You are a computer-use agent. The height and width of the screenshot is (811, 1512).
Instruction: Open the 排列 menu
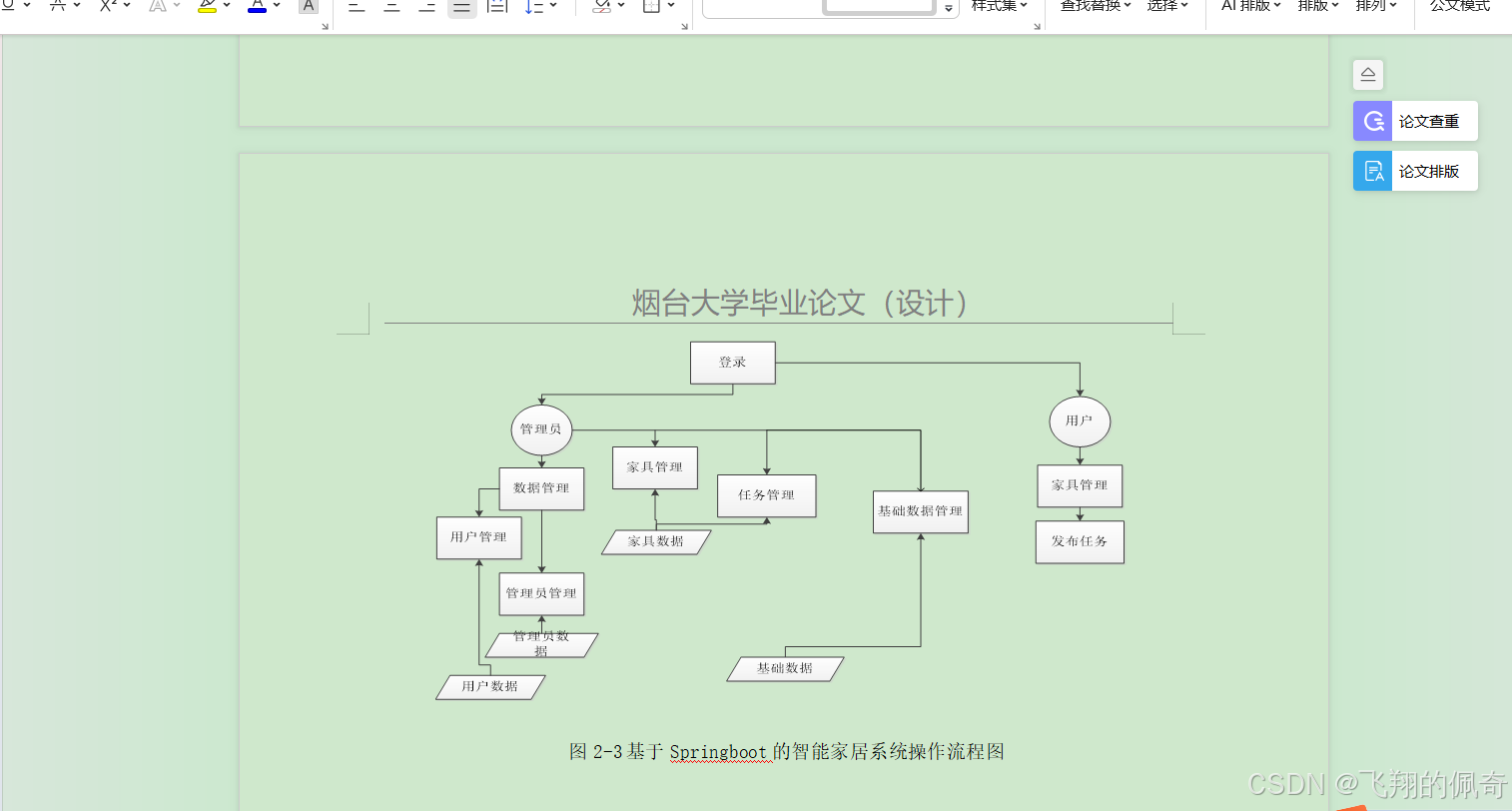pos(1376,5)
